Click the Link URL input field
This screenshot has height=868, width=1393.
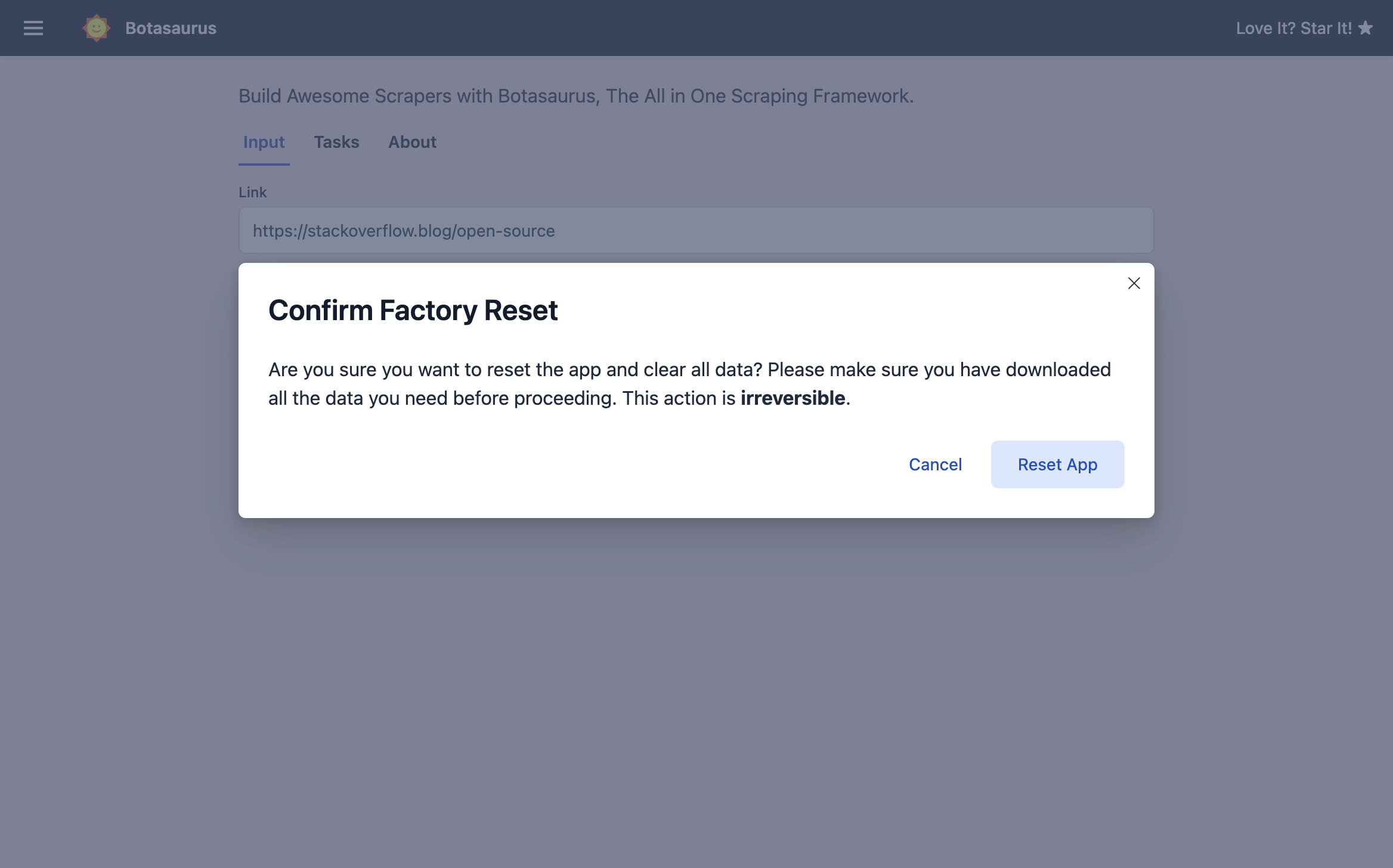point(696,230)
